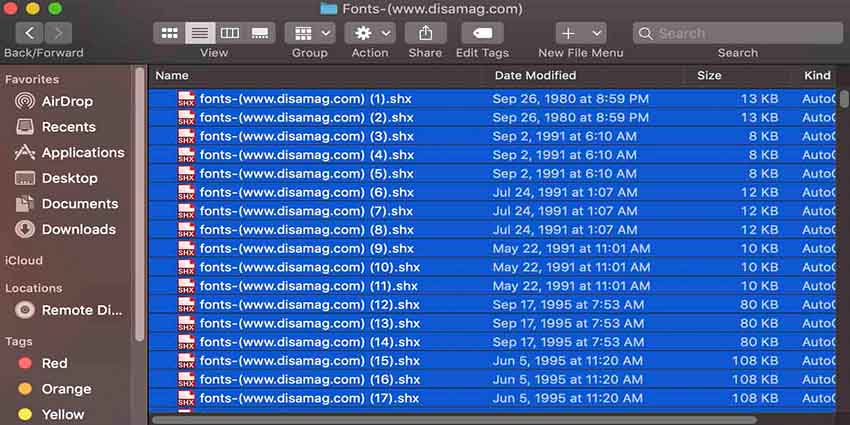The height and width of the screenshot is (425, 850).
Task: Go forward using the forward arrow
Action: [58, 33]
